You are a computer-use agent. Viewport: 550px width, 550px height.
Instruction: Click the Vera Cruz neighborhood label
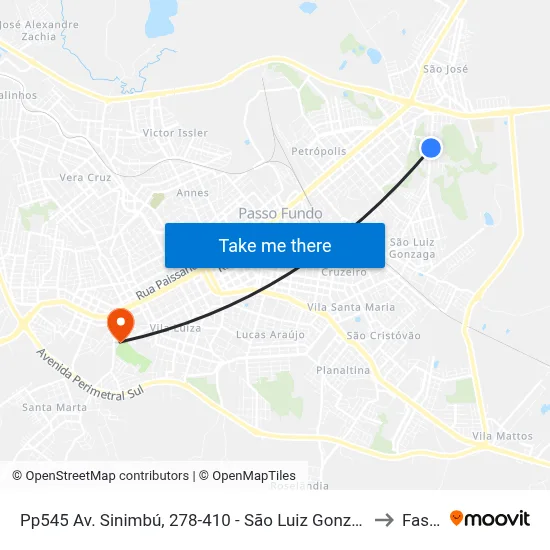(85, 177)
